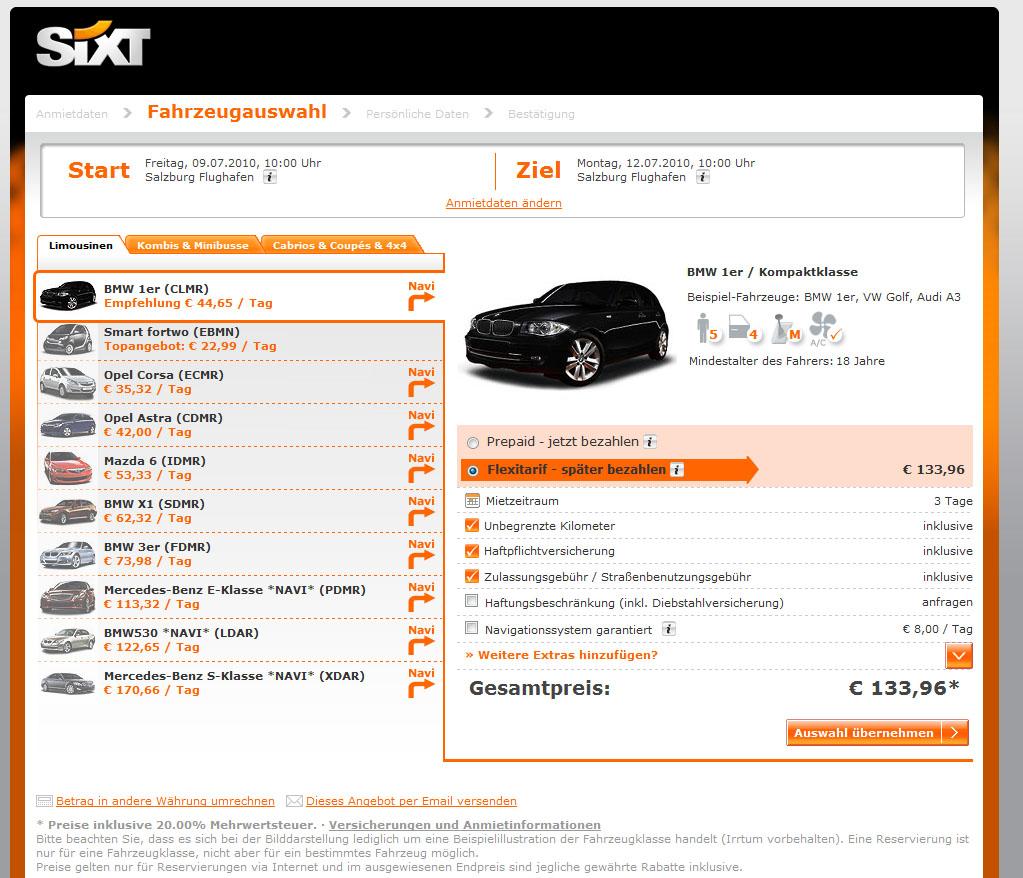The height and width of the screenshot is (878, 1023).
Task: Click the Auswahl übernehmen button
Action: pyautogui.click(x=877, y=733)
